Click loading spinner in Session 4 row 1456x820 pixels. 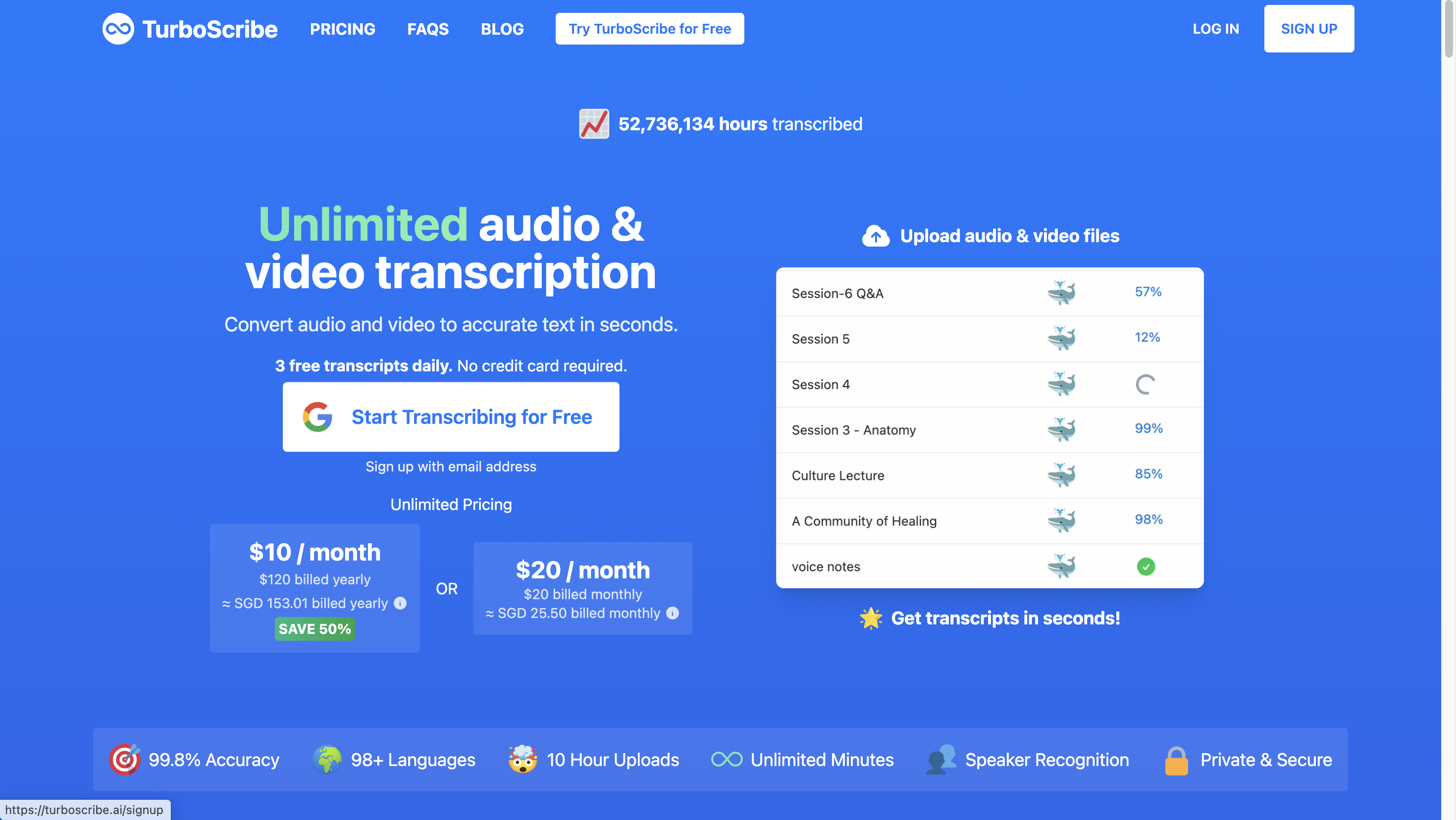click(1145, 385)
